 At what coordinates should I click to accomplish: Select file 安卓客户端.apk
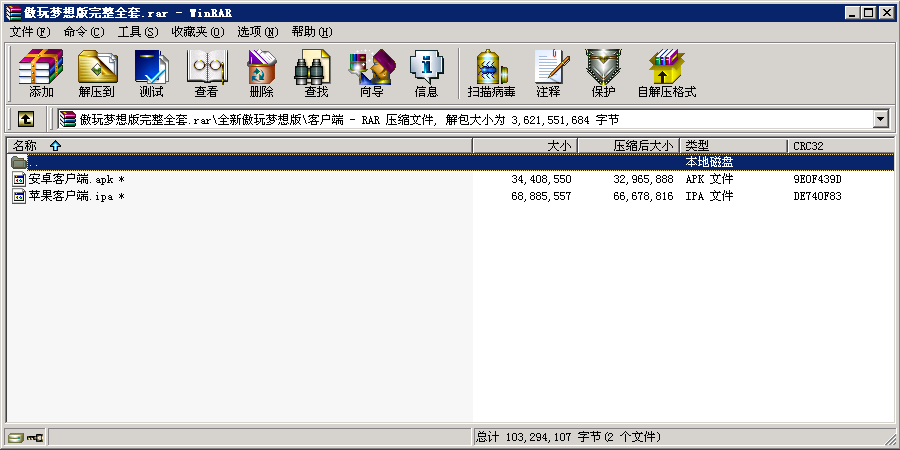tap(70, 179)
